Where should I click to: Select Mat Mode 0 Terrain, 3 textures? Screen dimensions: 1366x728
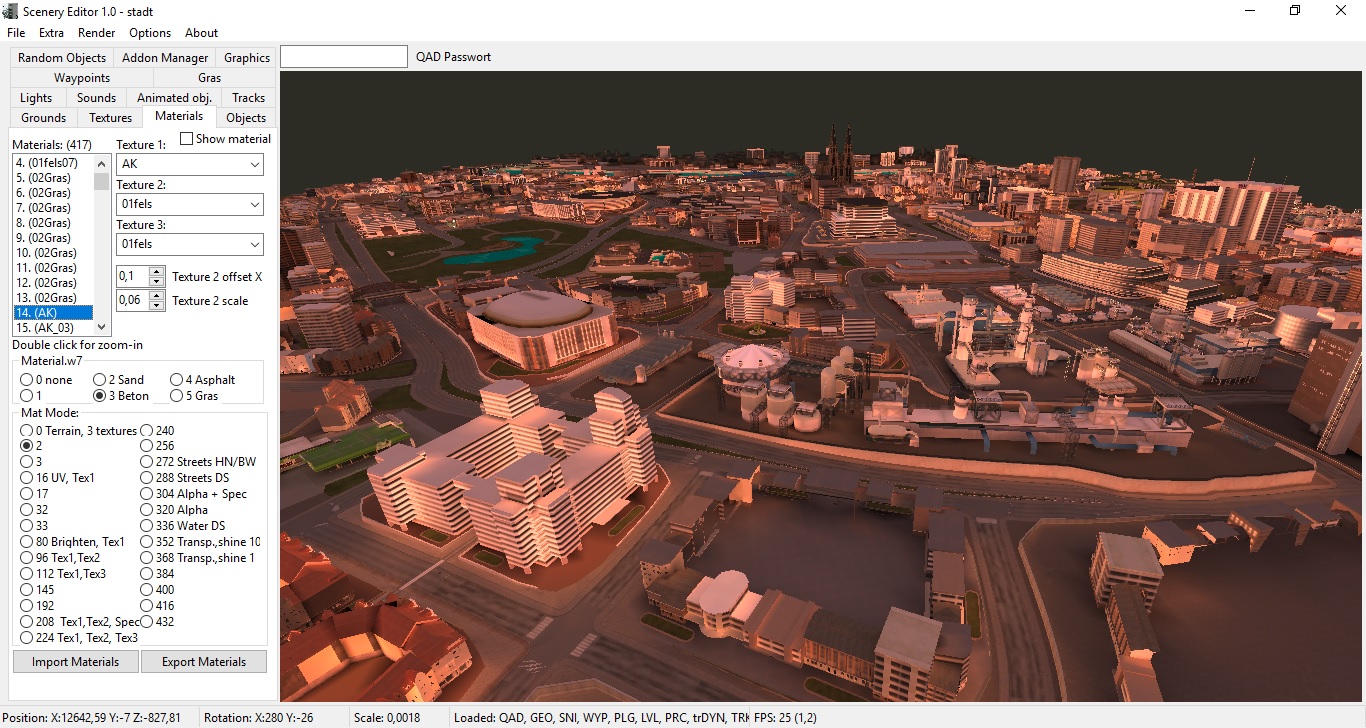click(27, 431)
